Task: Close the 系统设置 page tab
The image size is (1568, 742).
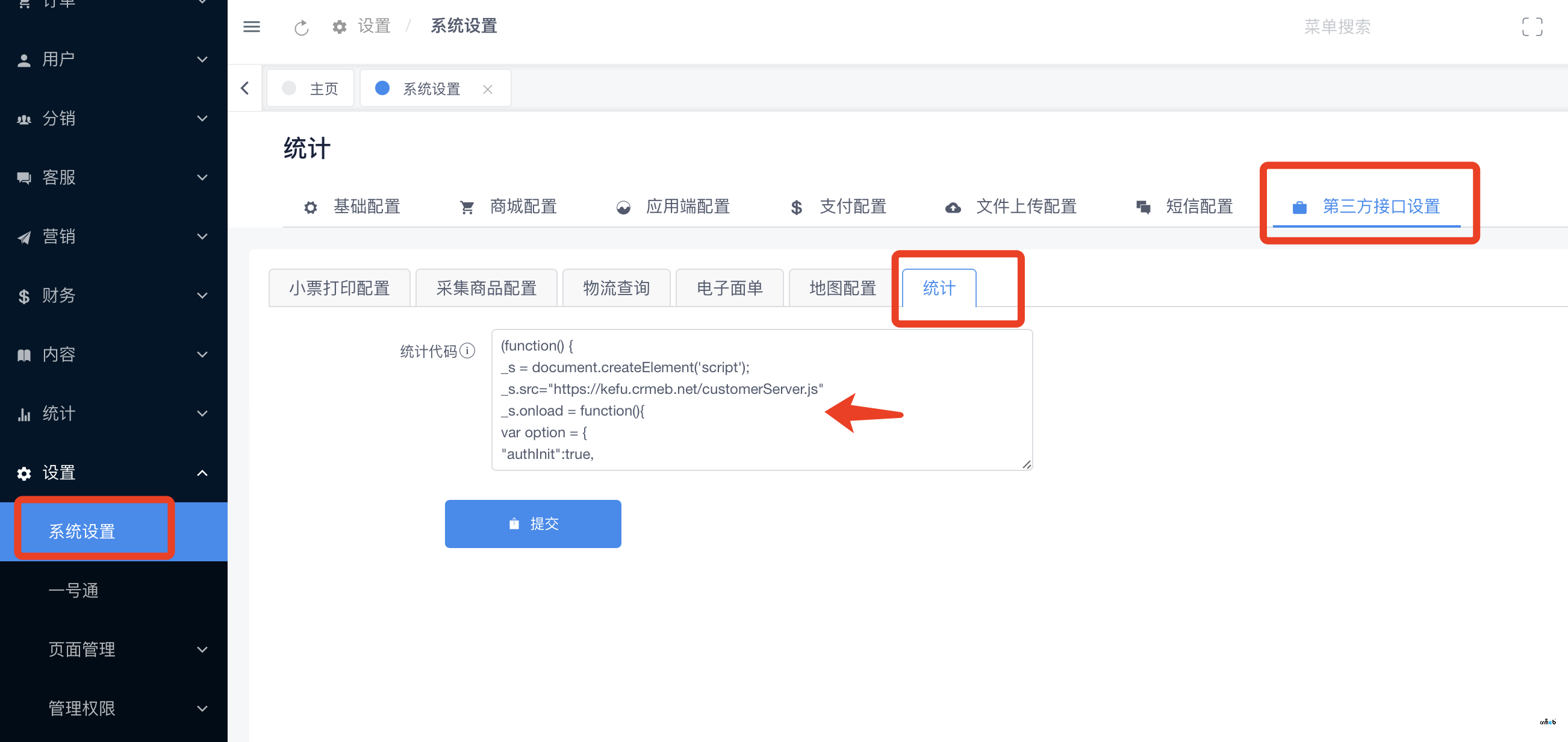Action: 488,89
